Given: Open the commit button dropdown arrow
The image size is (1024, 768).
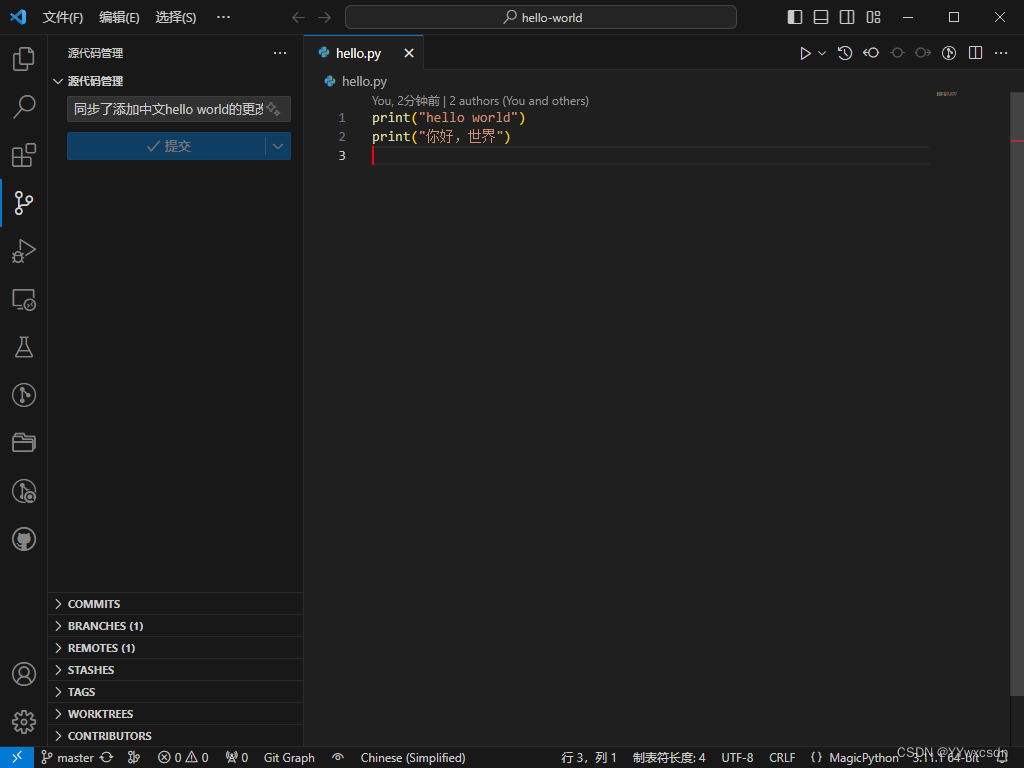Looking at the screenshot, I should click(x=278, y=146).
